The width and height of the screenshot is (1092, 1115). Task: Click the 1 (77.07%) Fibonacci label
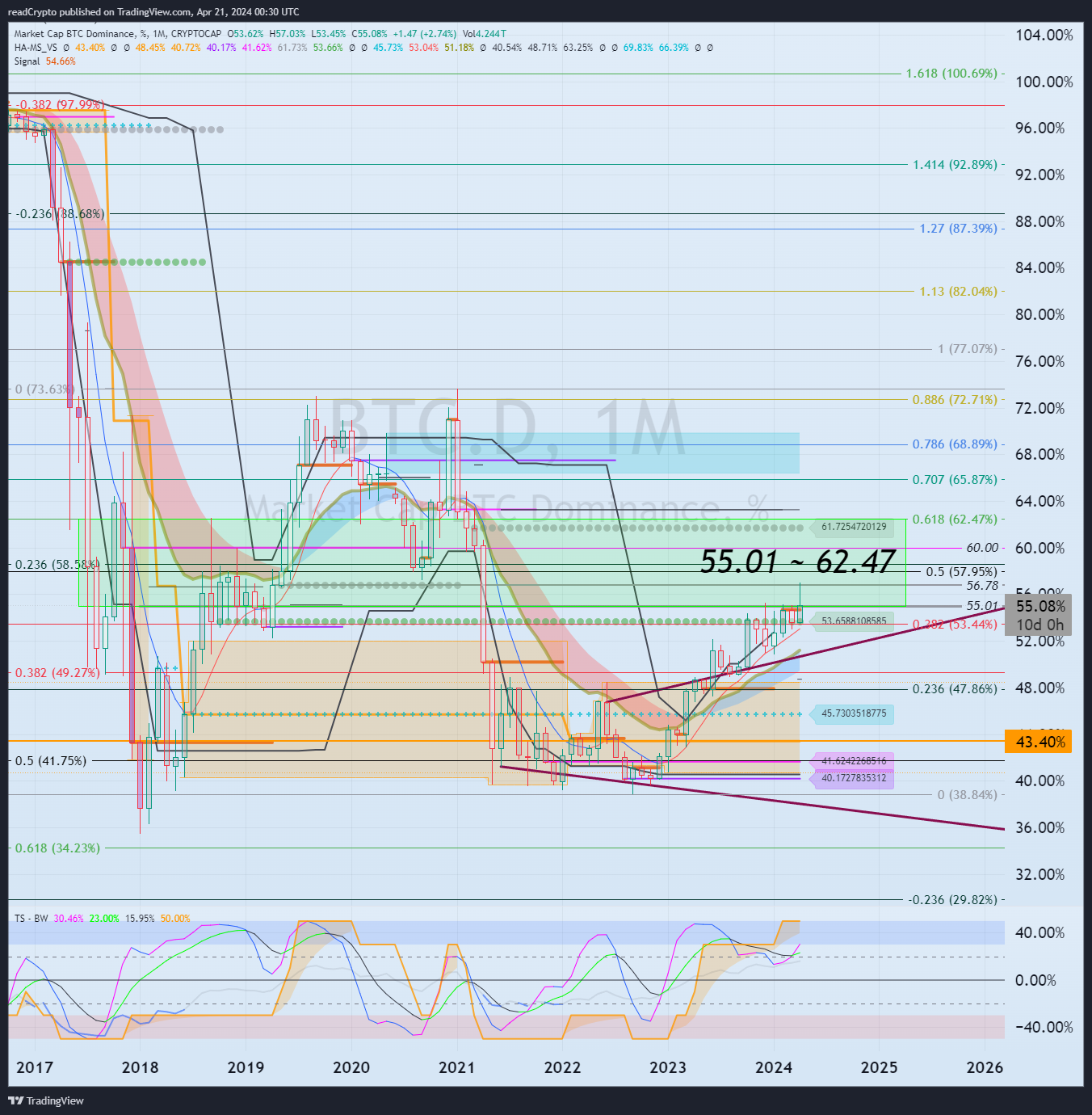click(x=968, y=349)
